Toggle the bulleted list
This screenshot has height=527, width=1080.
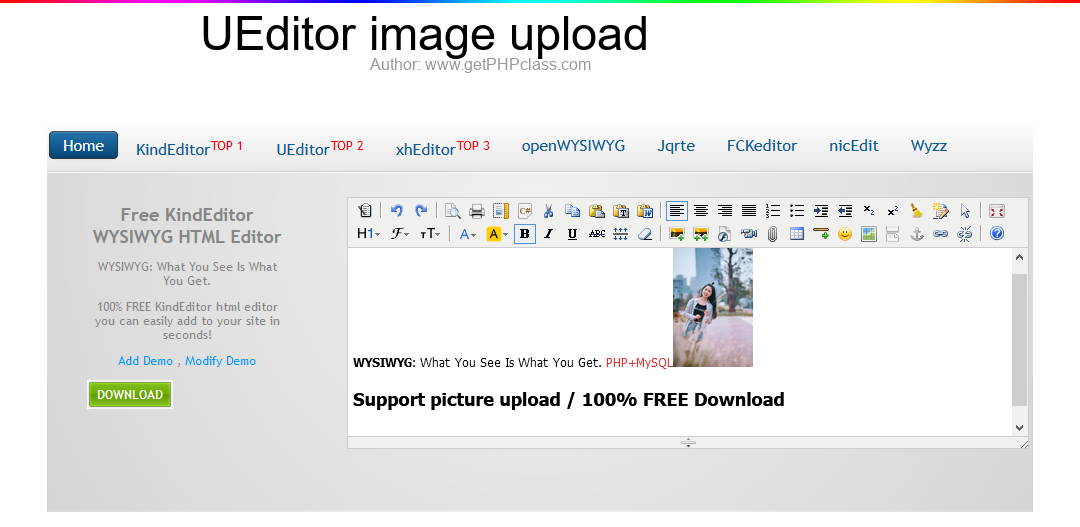[x=798, y=211]
